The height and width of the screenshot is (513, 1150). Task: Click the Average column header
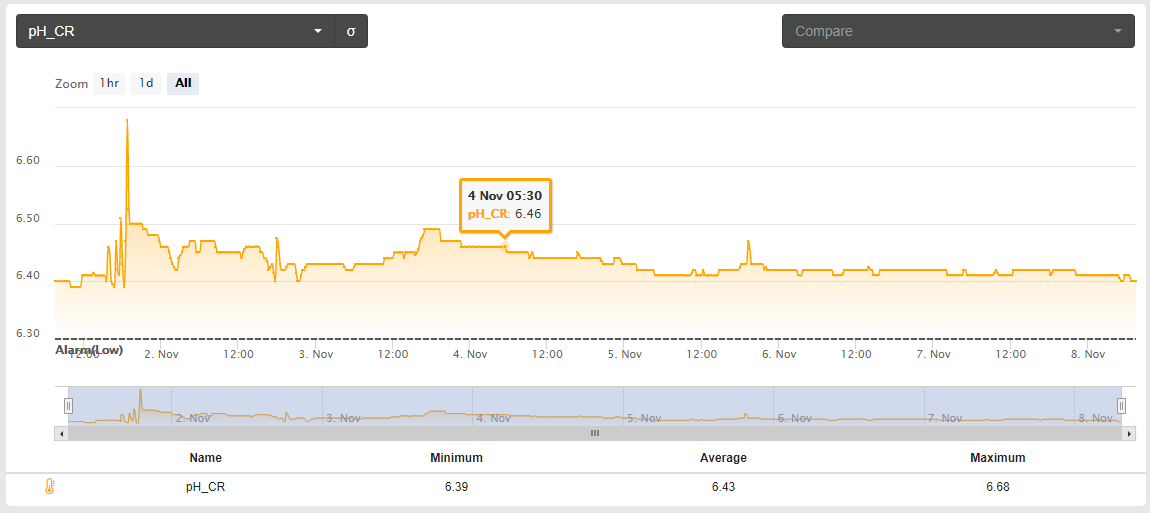[723, 458]
